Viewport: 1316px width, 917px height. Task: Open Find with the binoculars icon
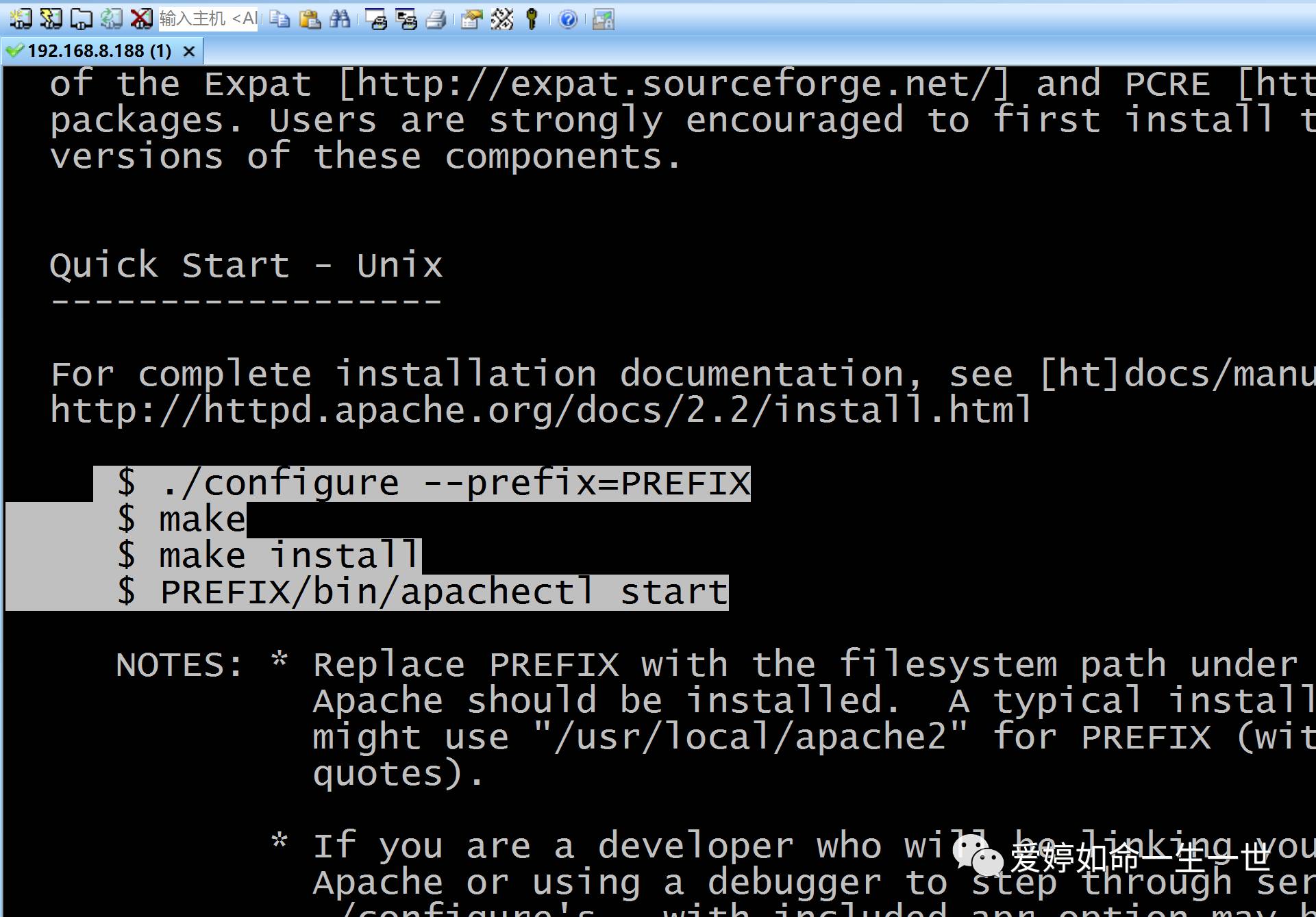pos(340,18)
